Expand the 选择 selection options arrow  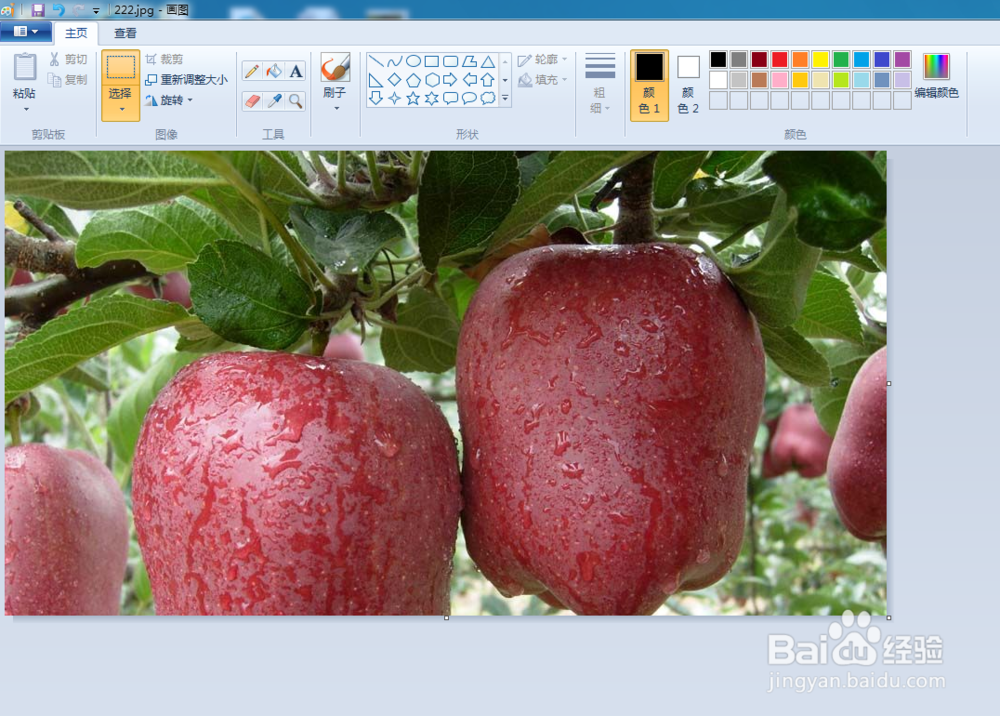pyautogui.click(x=121, y=109)
